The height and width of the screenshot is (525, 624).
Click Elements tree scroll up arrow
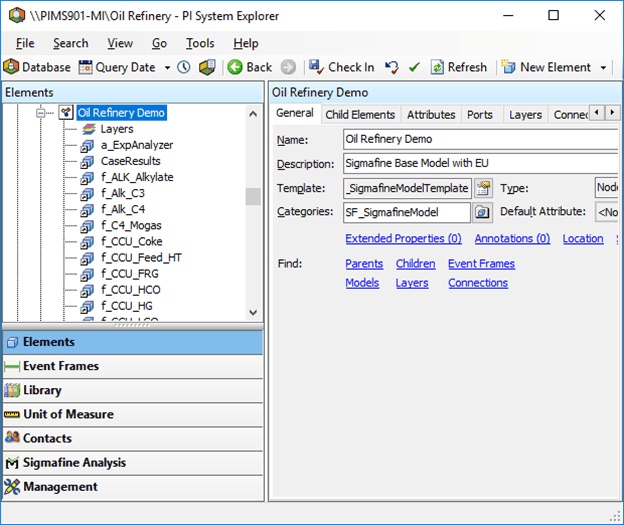click(253, 114)
